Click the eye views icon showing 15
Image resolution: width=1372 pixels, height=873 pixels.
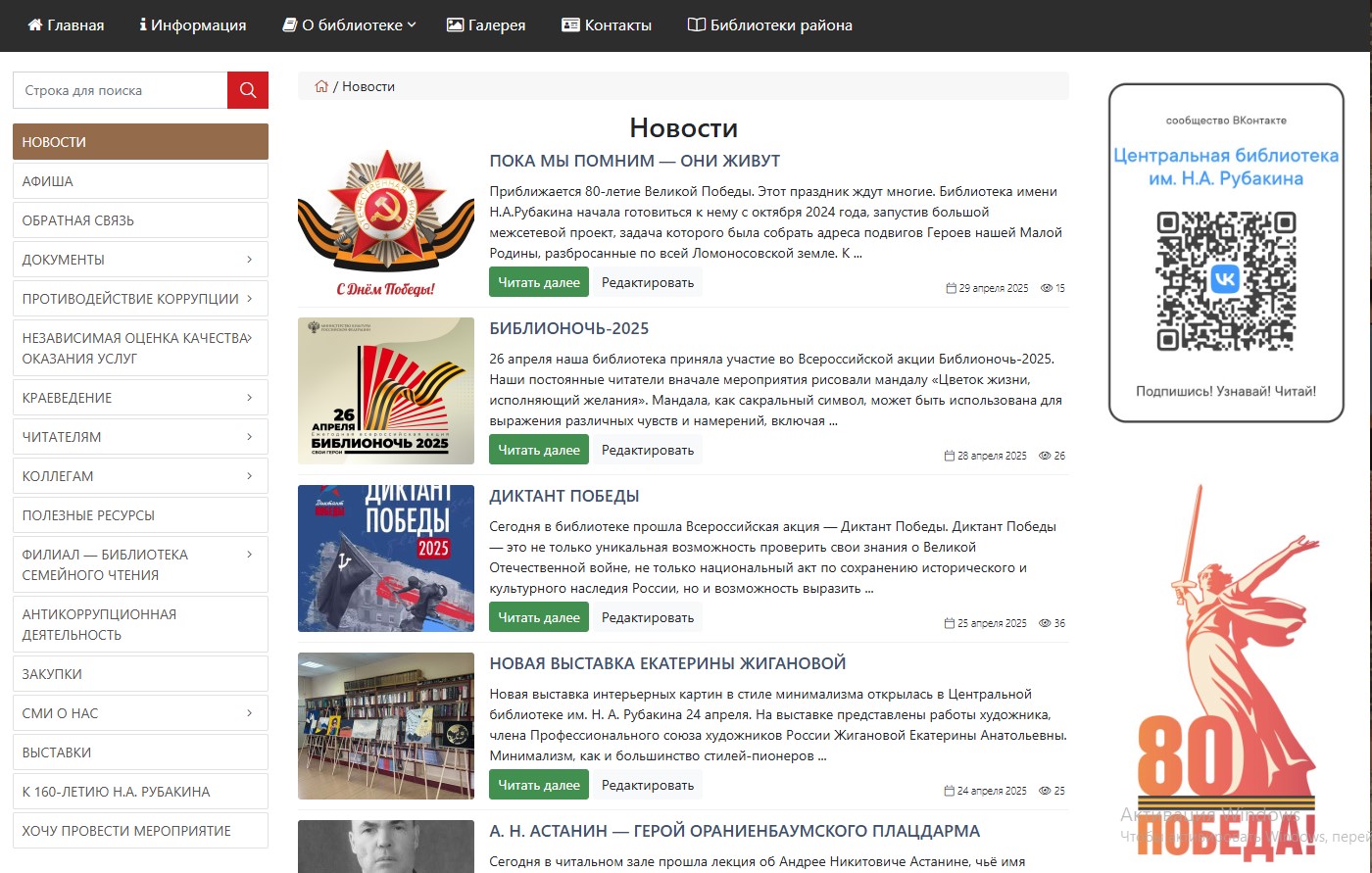tap(1047, 288)
